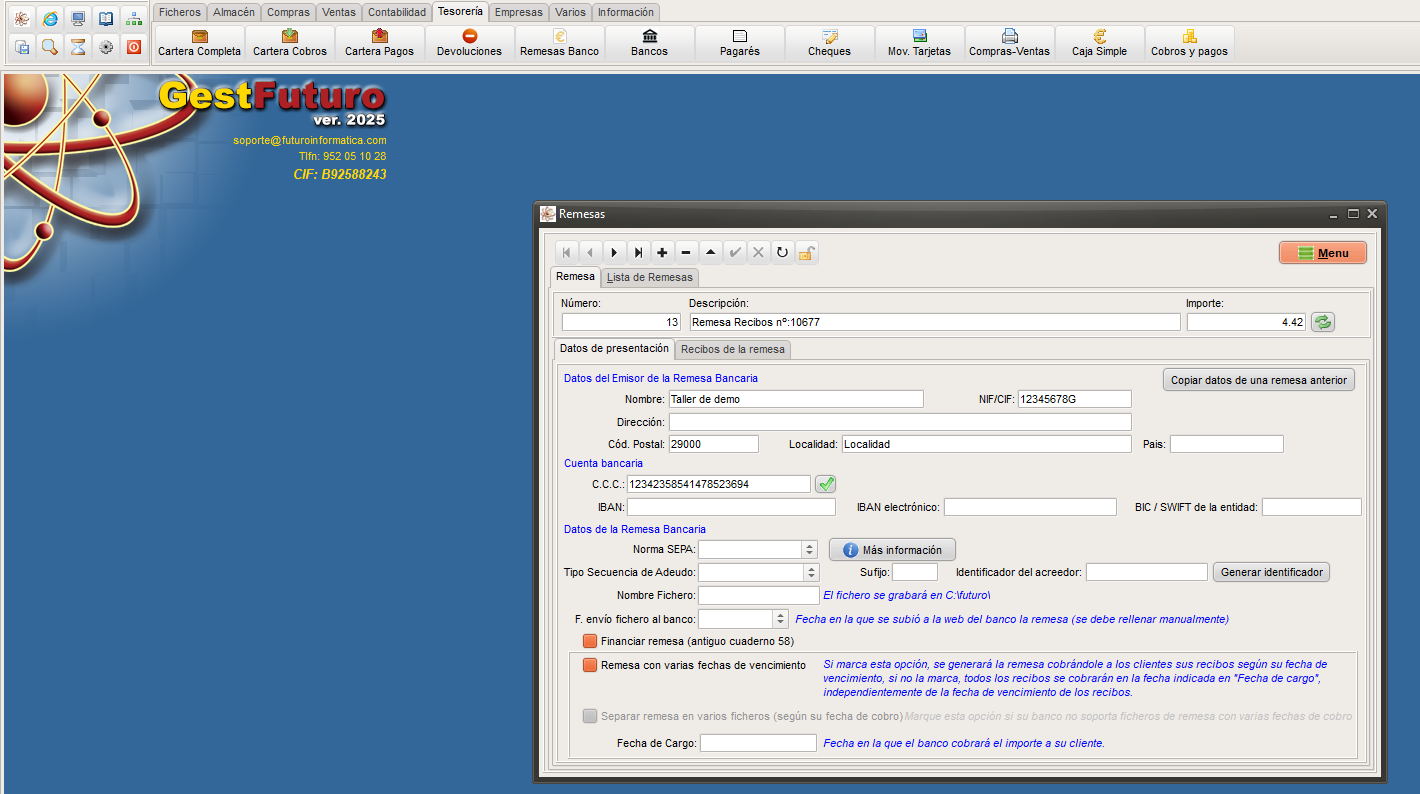Enable Financiar remesa checkbox

[x=590, y=641]
